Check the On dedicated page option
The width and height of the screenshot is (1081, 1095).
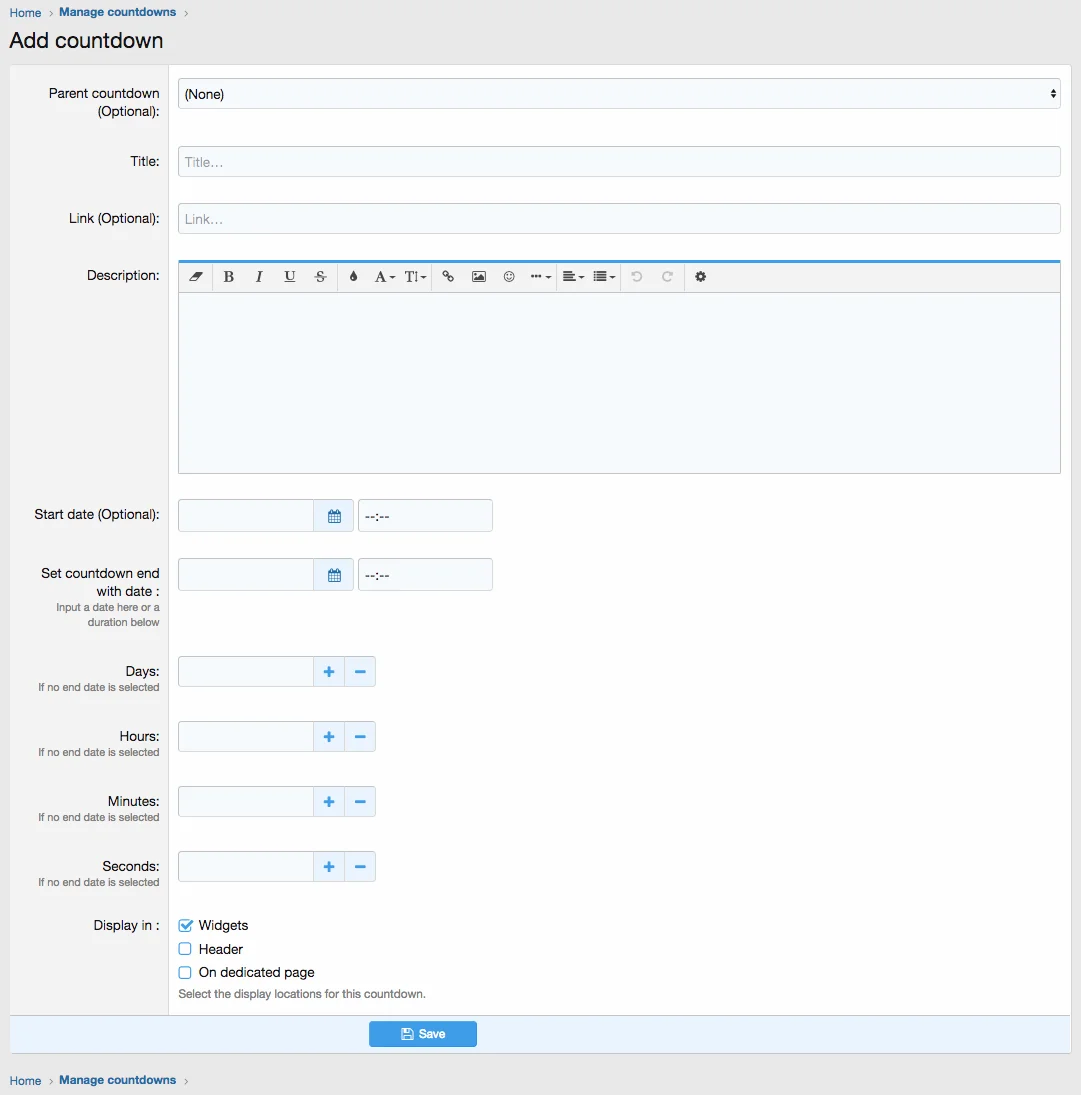point(185,972)
